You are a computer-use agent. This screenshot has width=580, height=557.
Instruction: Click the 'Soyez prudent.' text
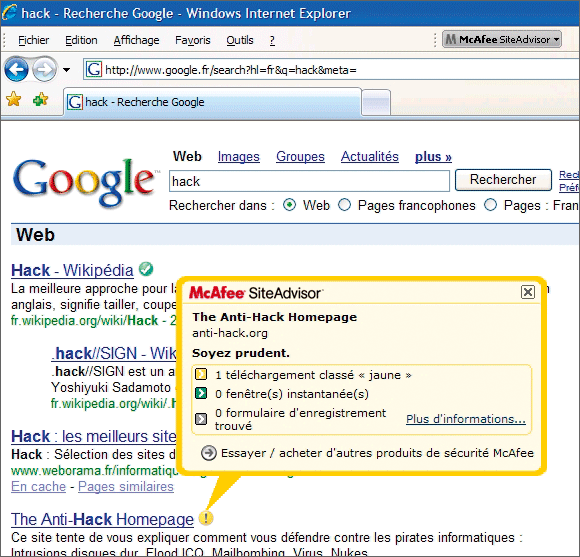point(241,353)
